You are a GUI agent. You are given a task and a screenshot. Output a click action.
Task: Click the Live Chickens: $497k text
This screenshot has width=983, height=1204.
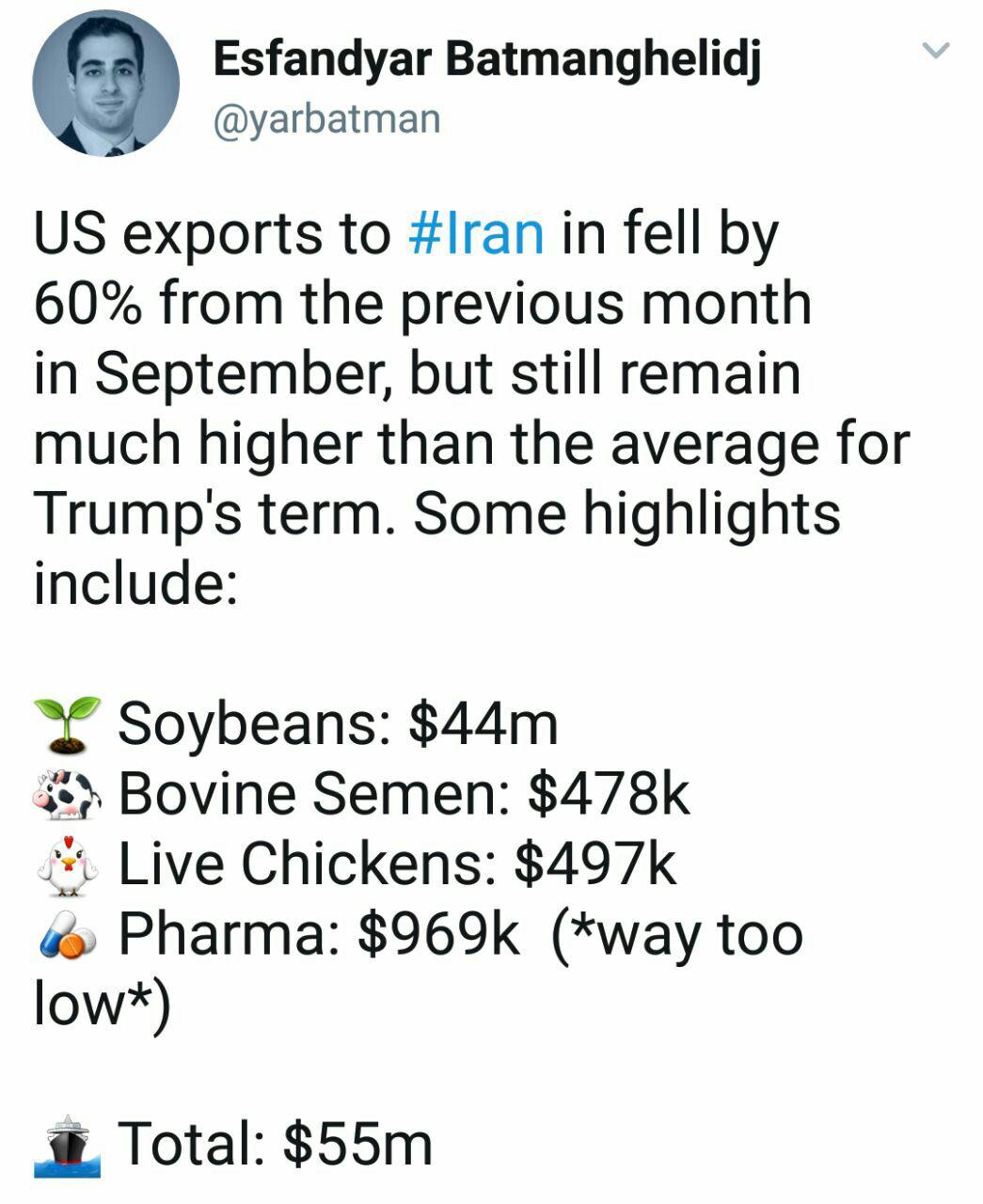pos(397,864)
